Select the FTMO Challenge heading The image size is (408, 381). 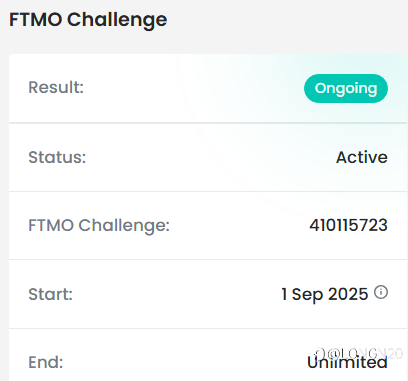[x=88, y=20]
